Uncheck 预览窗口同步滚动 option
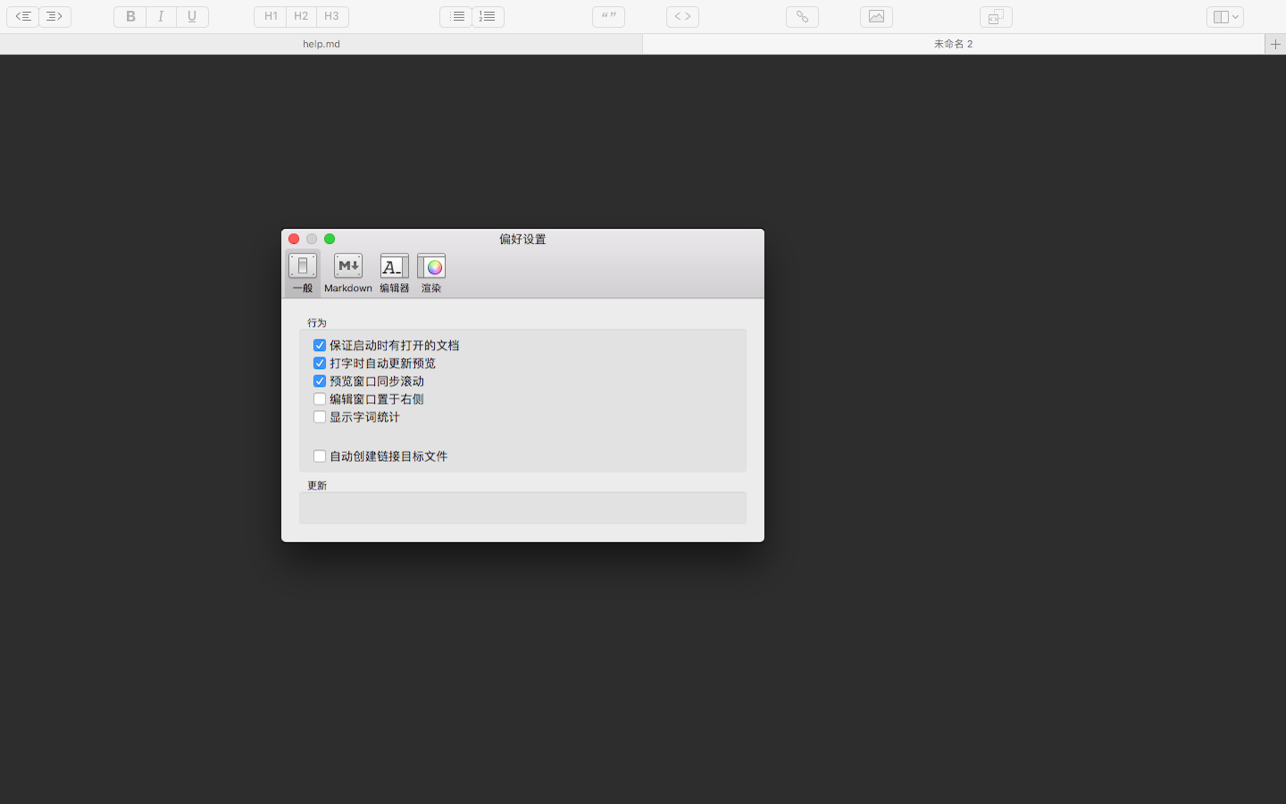Screen dimensions: 1286x804 [320, 381]
